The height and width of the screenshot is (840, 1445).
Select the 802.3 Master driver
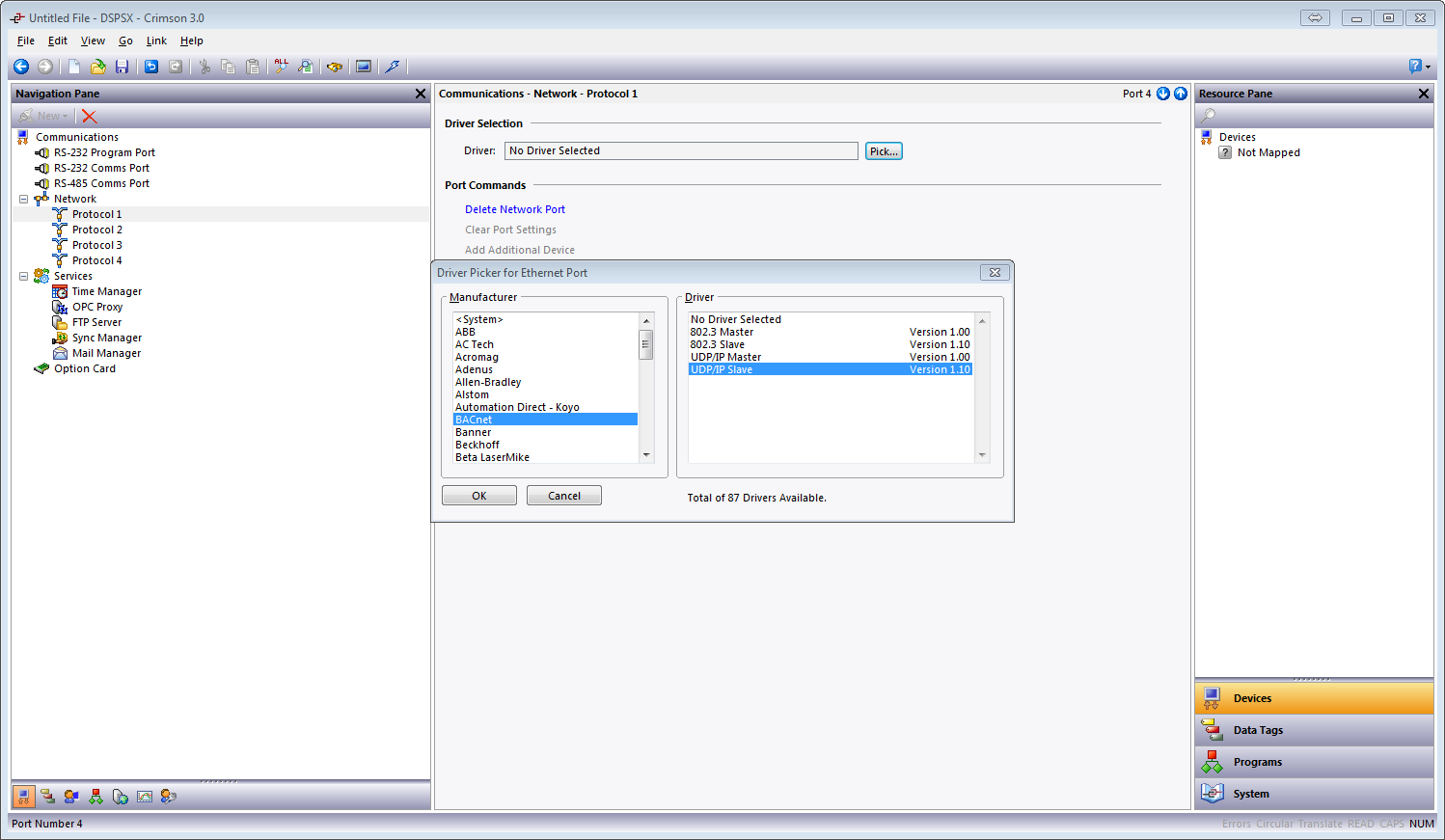[830, 332]
